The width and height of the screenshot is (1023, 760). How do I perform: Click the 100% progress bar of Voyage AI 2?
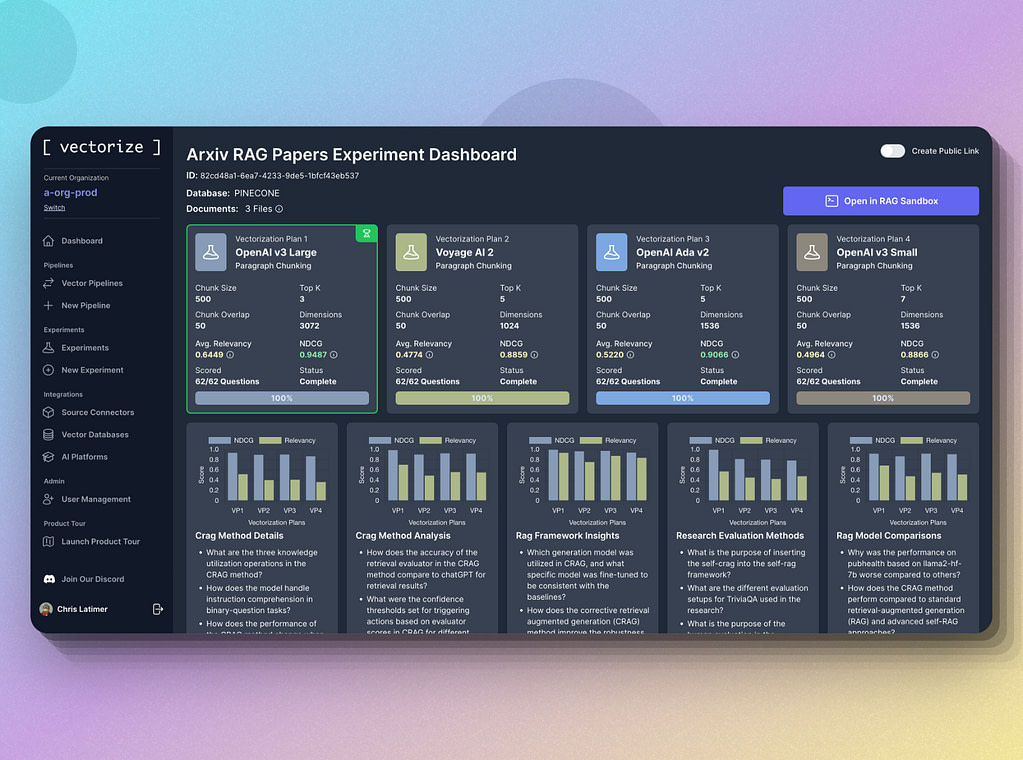pos(482,398)
